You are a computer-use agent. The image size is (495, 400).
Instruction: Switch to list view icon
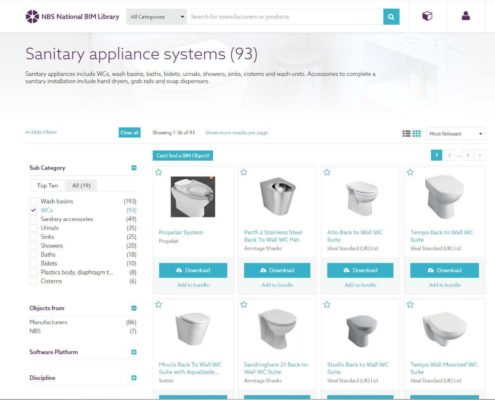pyautogui.click(x=406, y=134)
